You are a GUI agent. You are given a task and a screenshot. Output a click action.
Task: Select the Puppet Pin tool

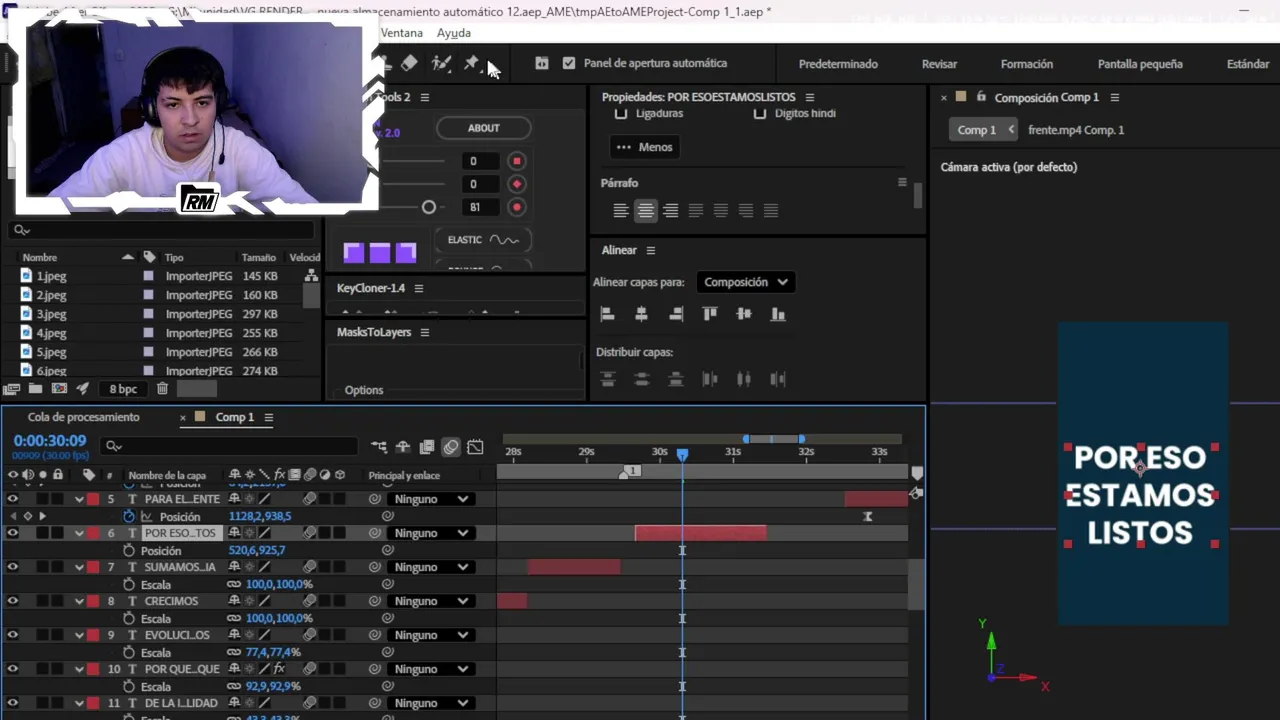[x=471, y=63]
